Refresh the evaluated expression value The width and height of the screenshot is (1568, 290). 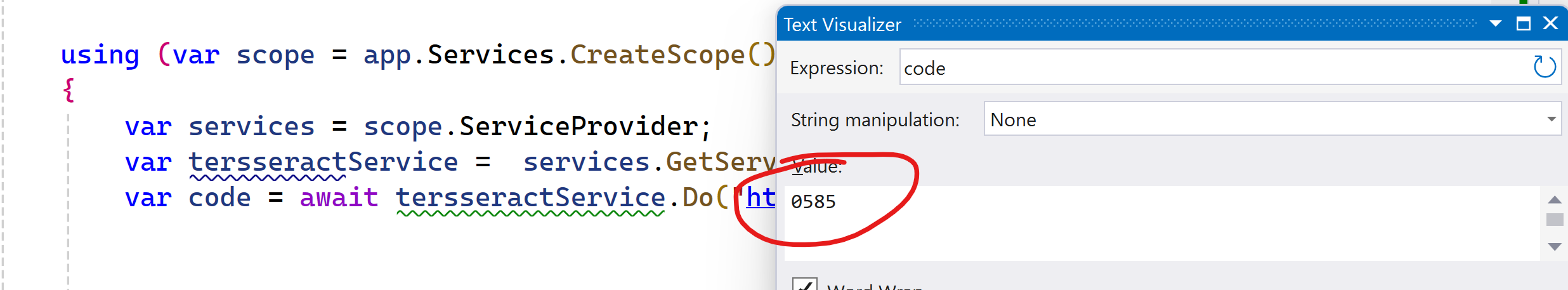pos(1544,67)
